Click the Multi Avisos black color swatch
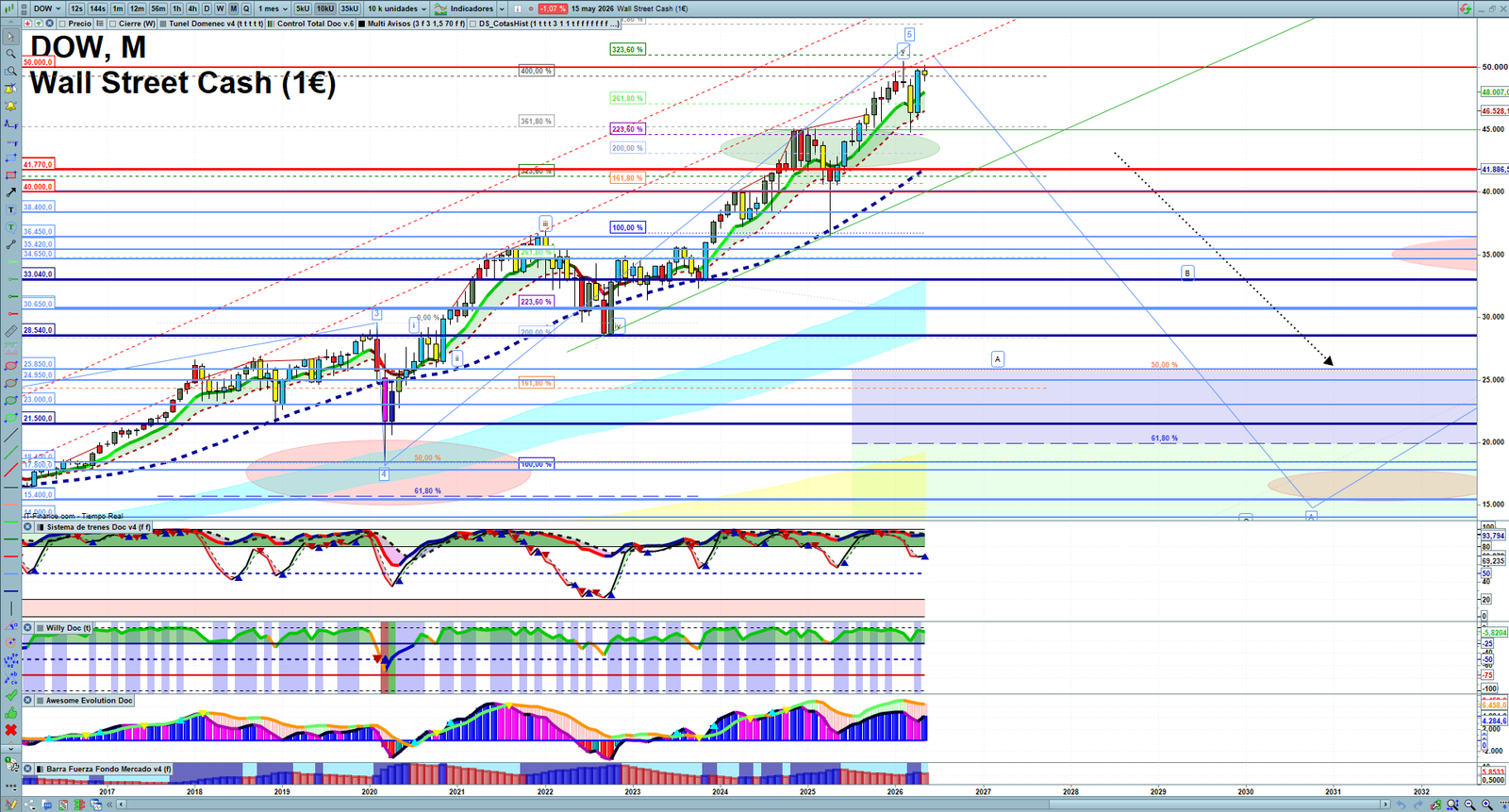Screen dimensions: 1509x812 (362, 24)
